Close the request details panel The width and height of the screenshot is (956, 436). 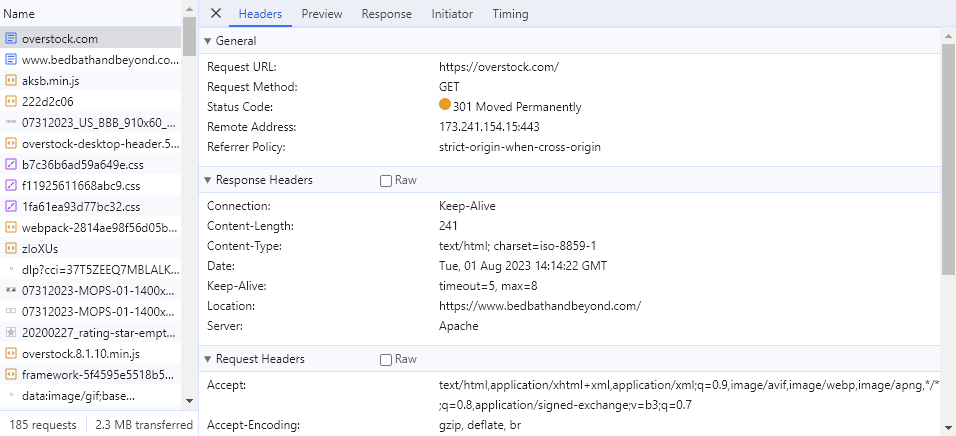tap(215, 13)
